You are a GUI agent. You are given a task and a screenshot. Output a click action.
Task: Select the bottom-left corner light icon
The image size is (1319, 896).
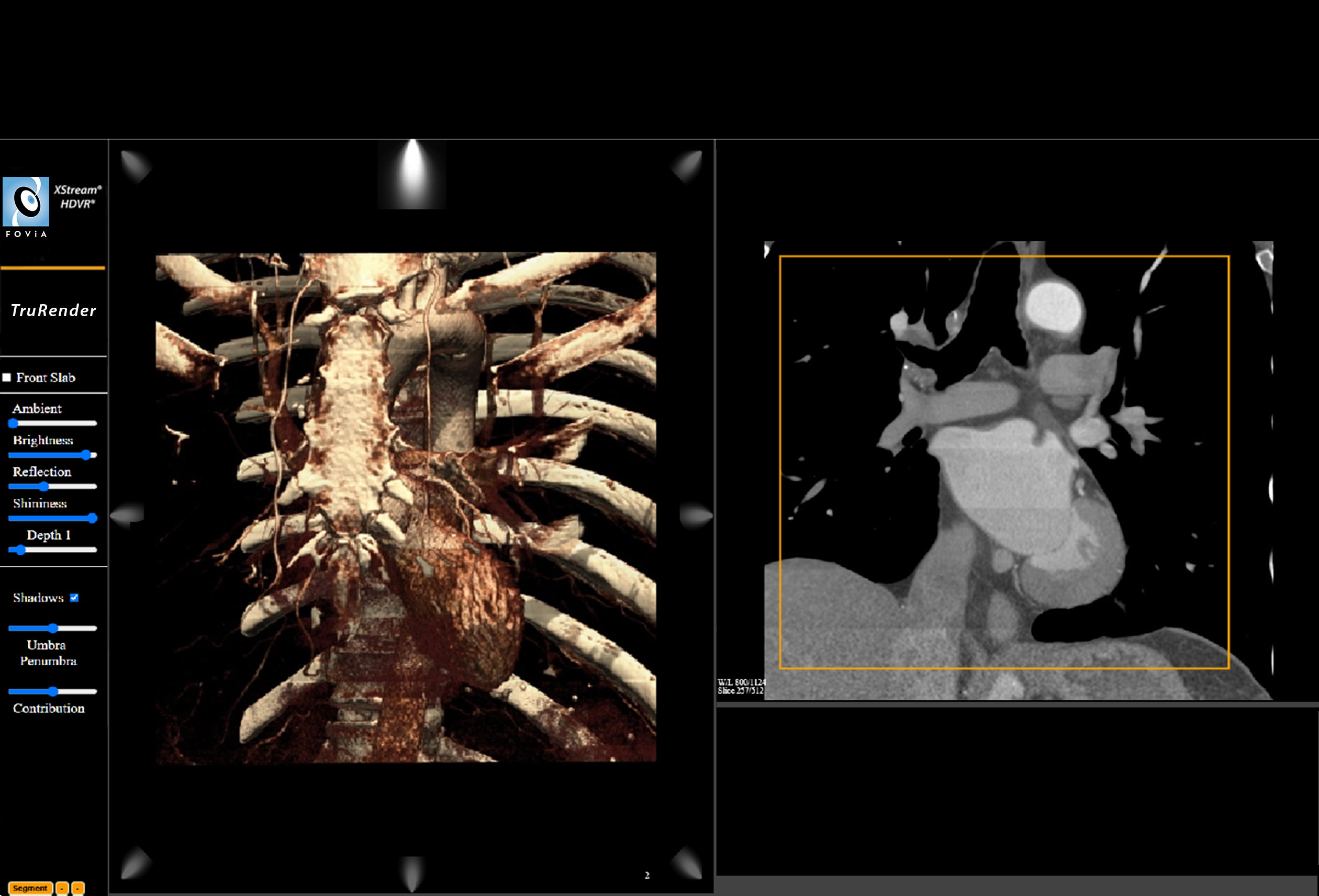(x=136, y=863)
